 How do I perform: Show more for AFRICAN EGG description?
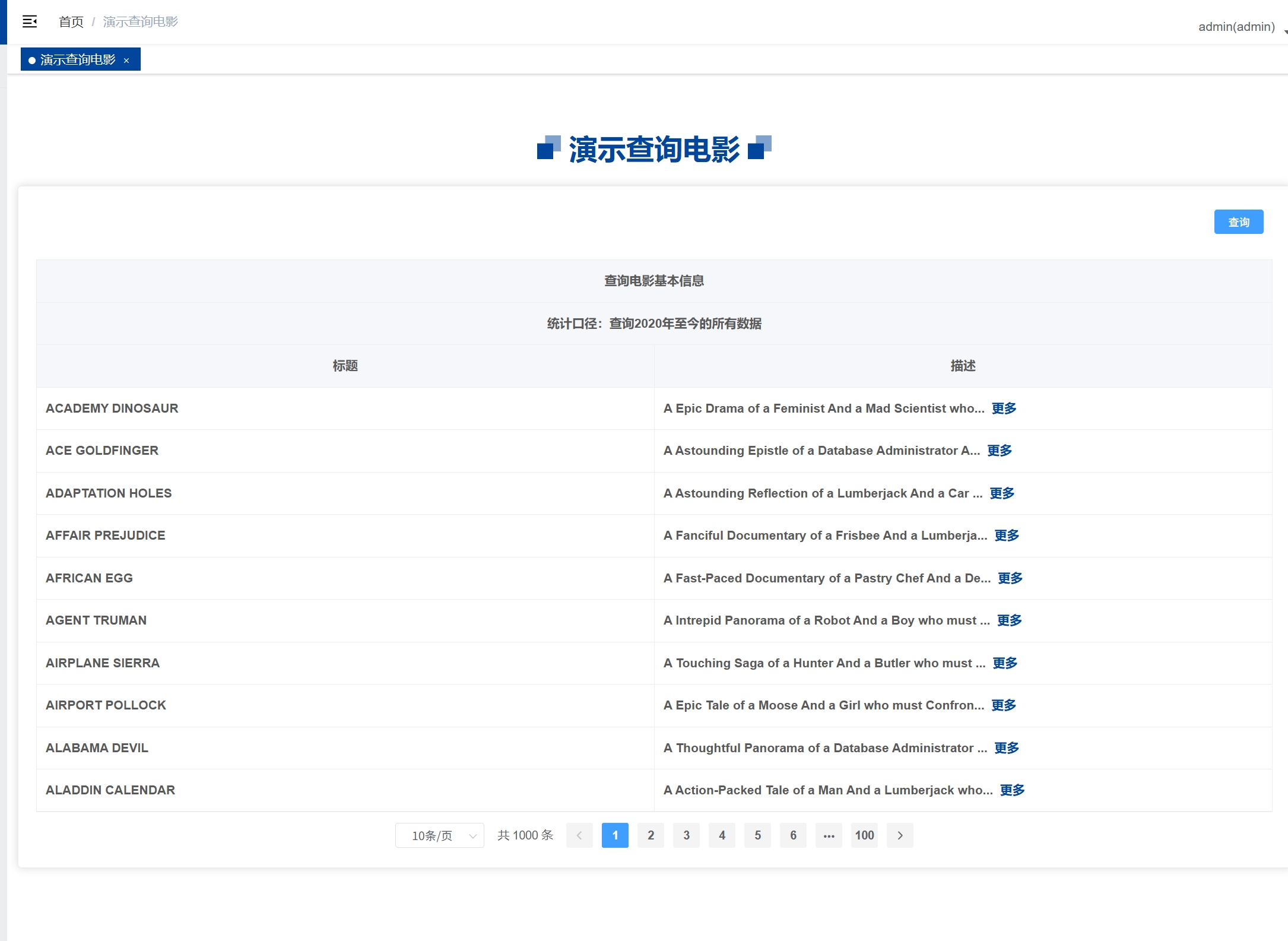click(x=1010, y=578)
